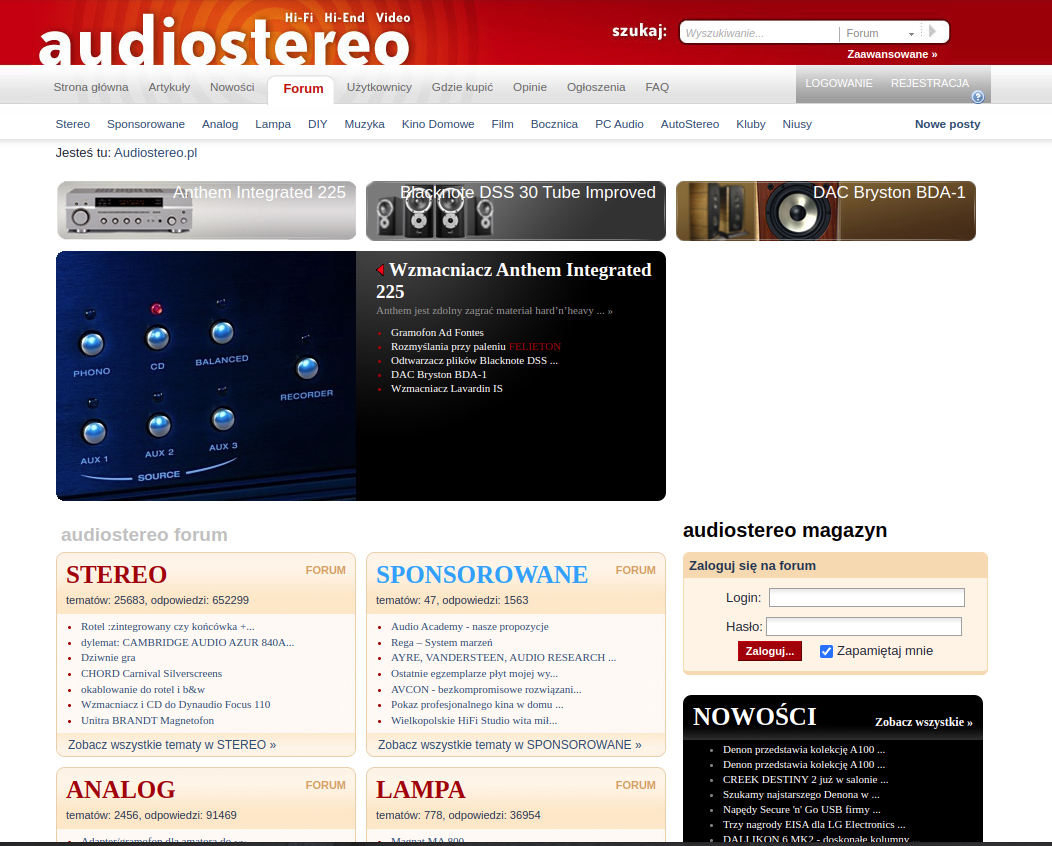This screenshot has height=846, width=1052.
Task: Click the REJESTRACJA button
Action: [x=930, y=83]
